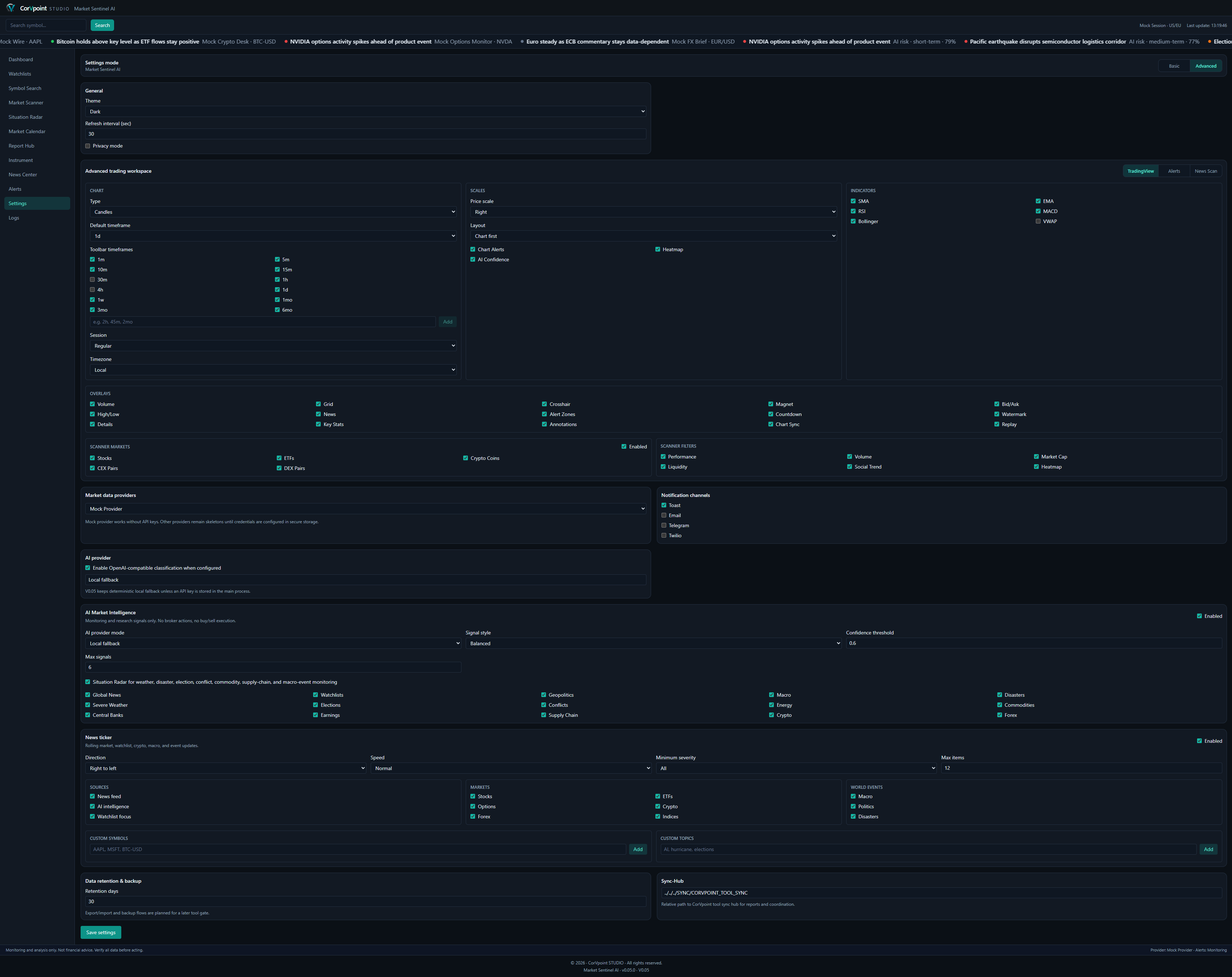The image size is (1232, 977).
Task: Enable the 30m toolbar timeframe
Action: coord(92,279)
